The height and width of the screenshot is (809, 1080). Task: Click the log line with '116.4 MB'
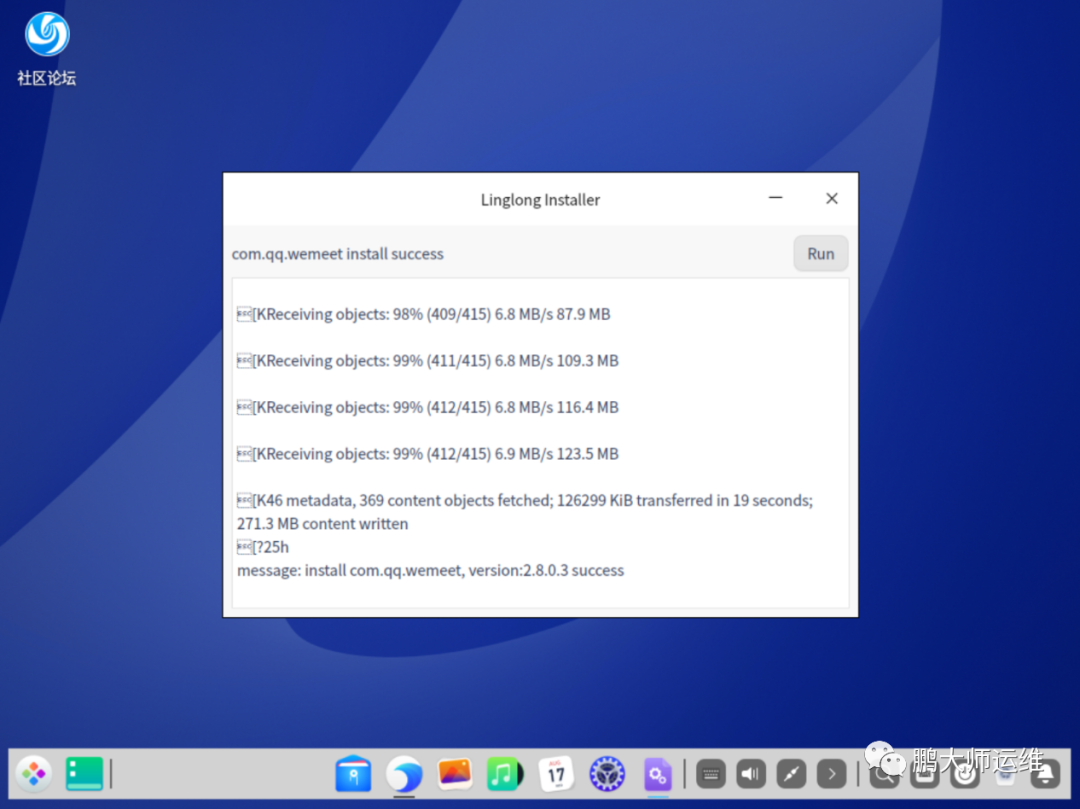(x=428, y=408)
